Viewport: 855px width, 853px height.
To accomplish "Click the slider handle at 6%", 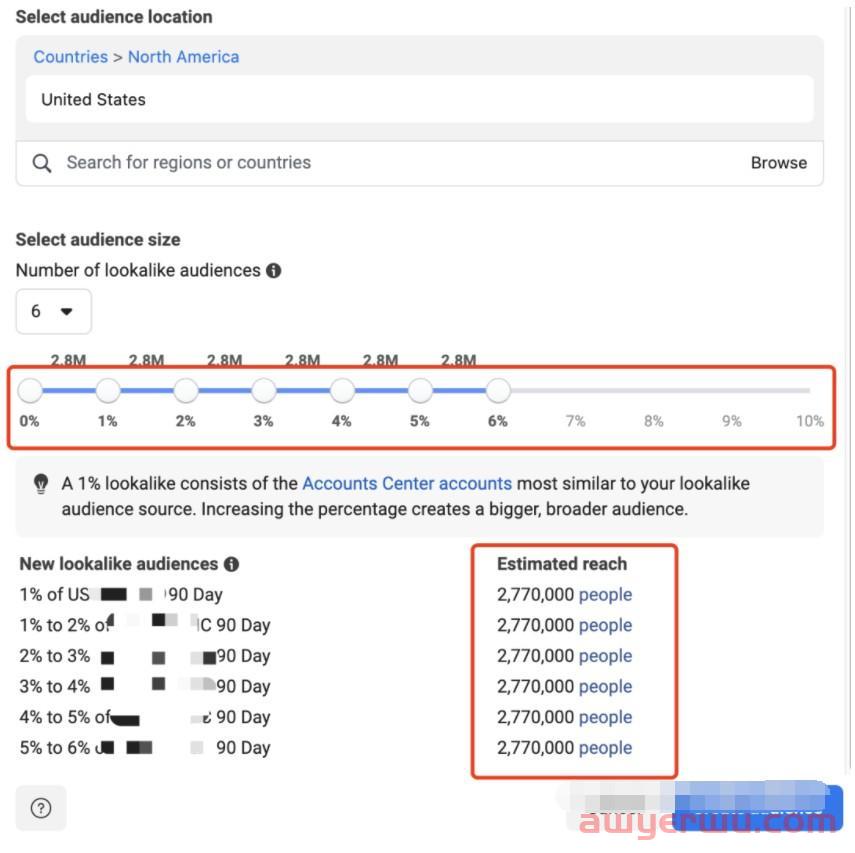I will [x=498, y=390].
